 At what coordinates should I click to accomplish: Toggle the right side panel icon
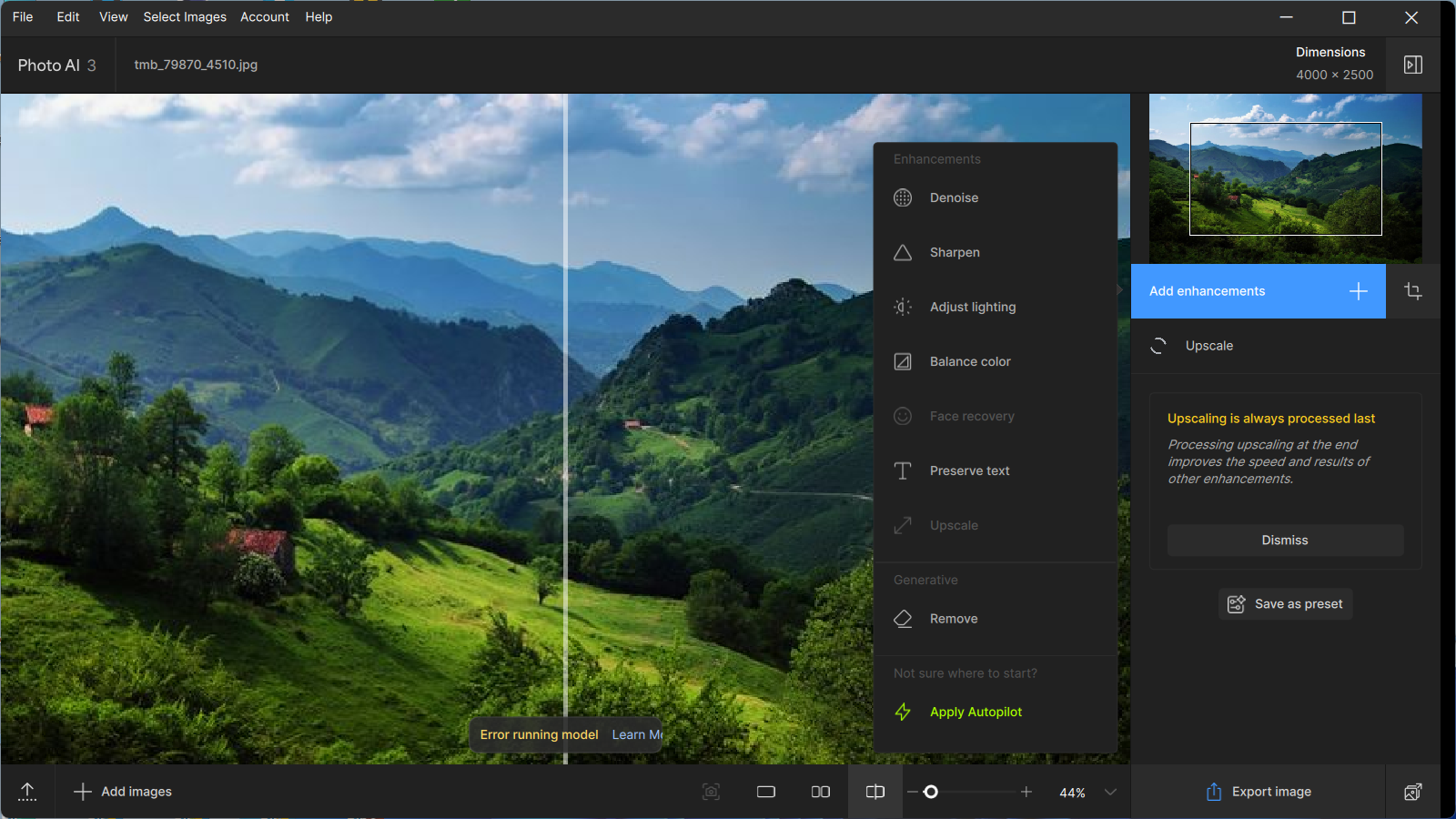(x=1413, y=65)
